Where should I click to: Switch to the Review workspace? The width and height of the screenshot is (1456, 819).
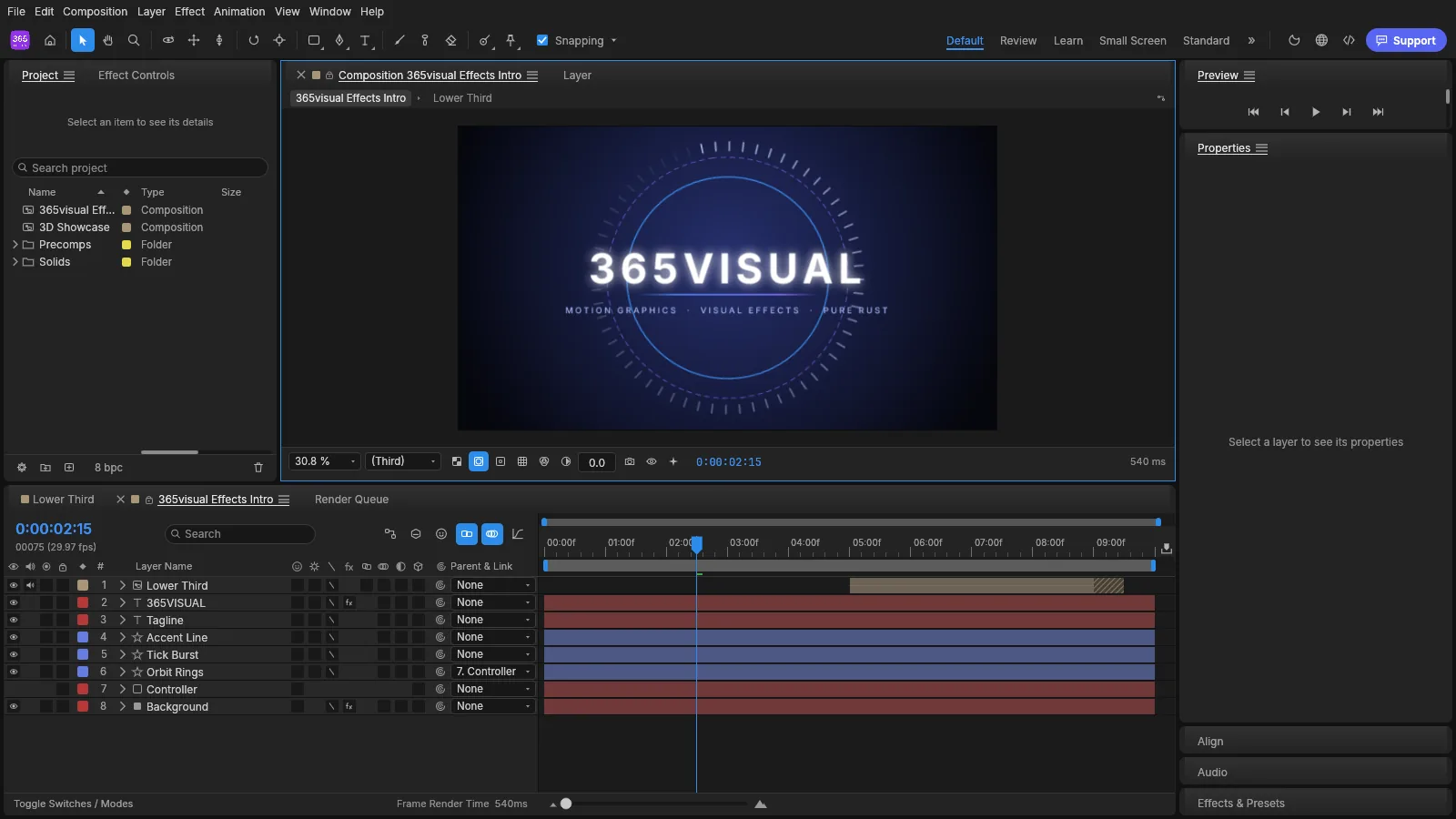pyautogui.click(x=1018, y=41)
